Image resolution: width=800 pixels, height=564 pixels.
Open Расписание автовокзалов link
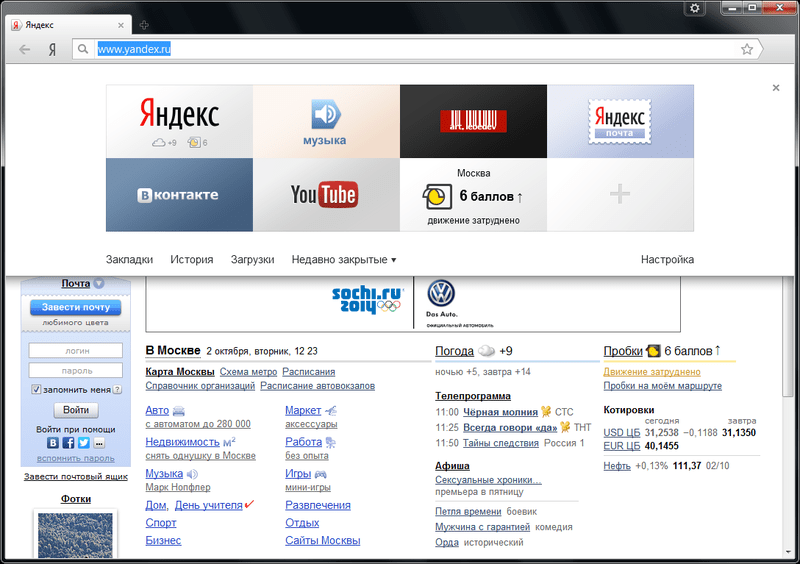pos(317,386)
